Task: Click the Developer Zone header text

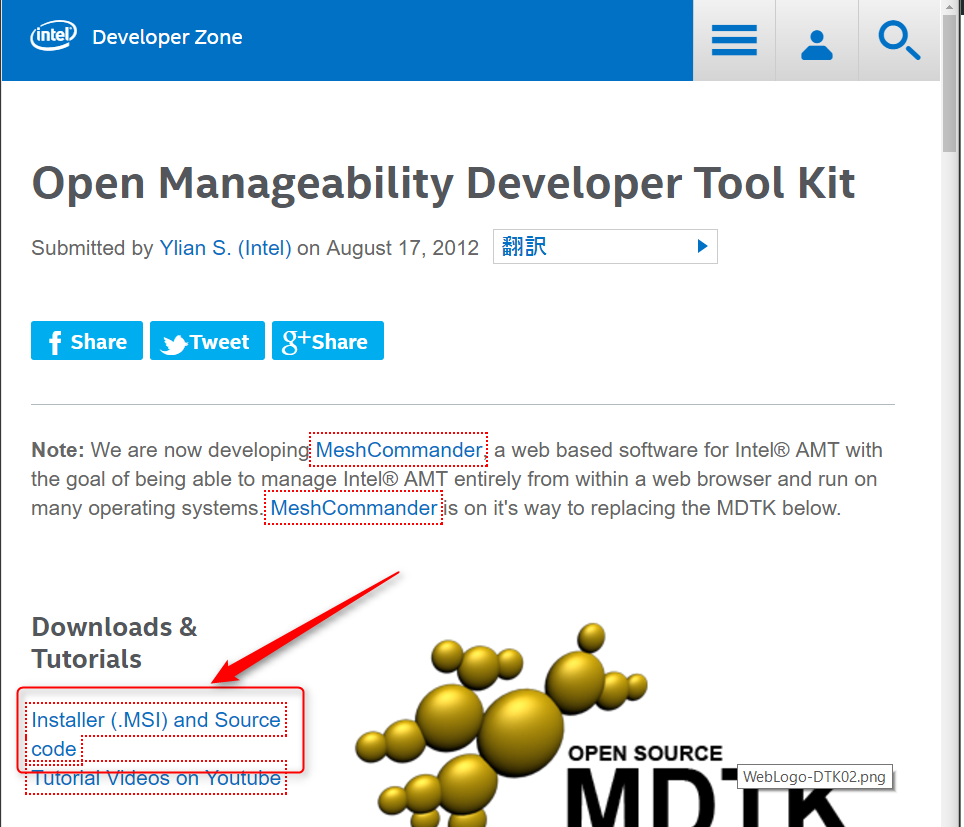Action: click(x=167, y=38)
